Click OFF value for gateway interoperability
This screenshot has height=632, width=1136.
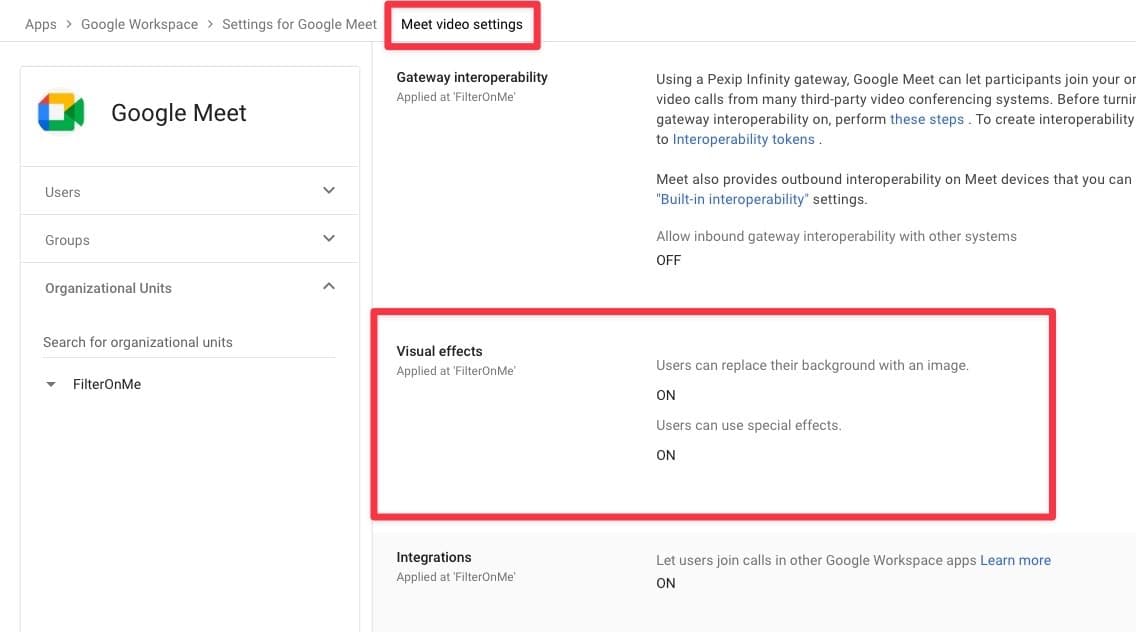pyautogui.click(x=669, y=260)
